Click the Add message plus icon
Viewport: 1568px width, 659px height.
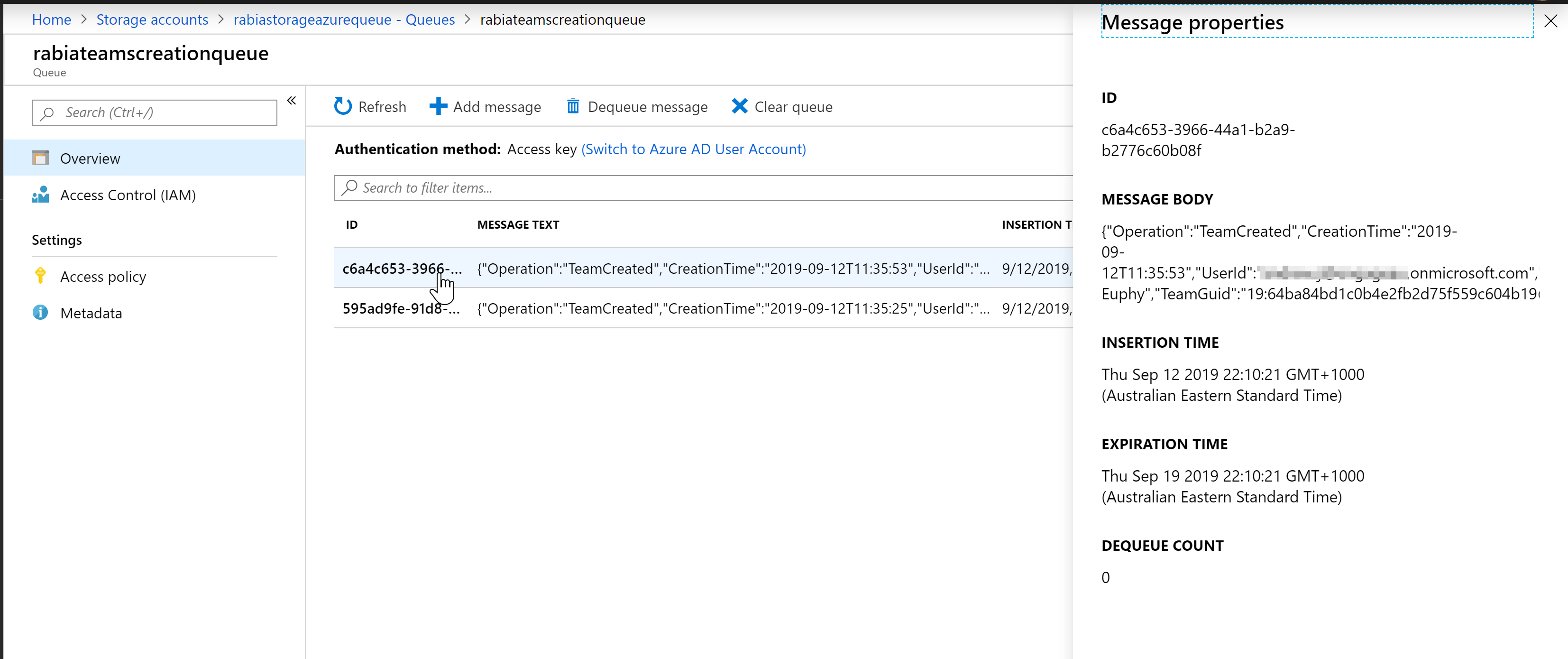click(438, 107)
